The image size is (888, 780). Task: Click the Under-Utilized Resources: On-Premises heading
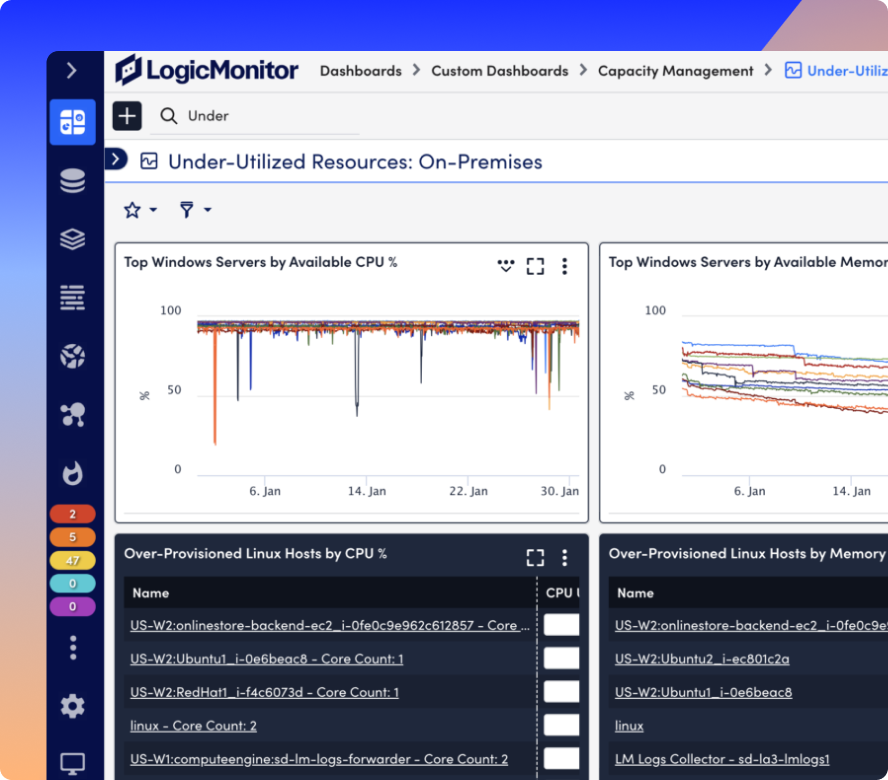coord(355,162)
